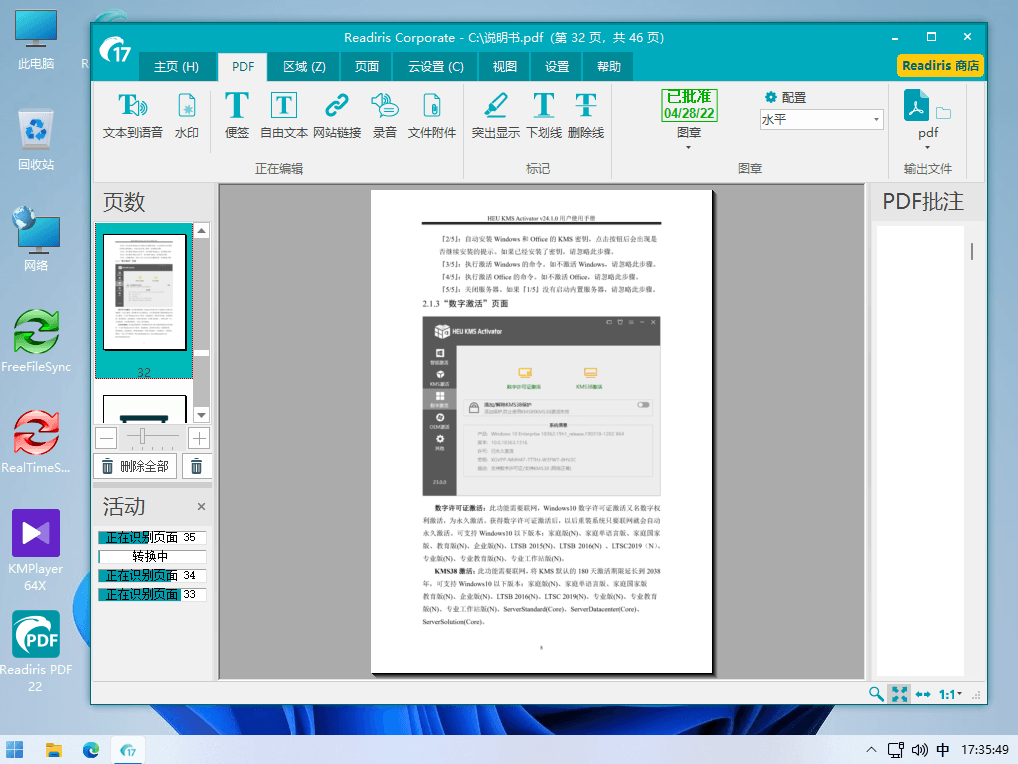Switch to the 视图 tab

click(504, 66)
